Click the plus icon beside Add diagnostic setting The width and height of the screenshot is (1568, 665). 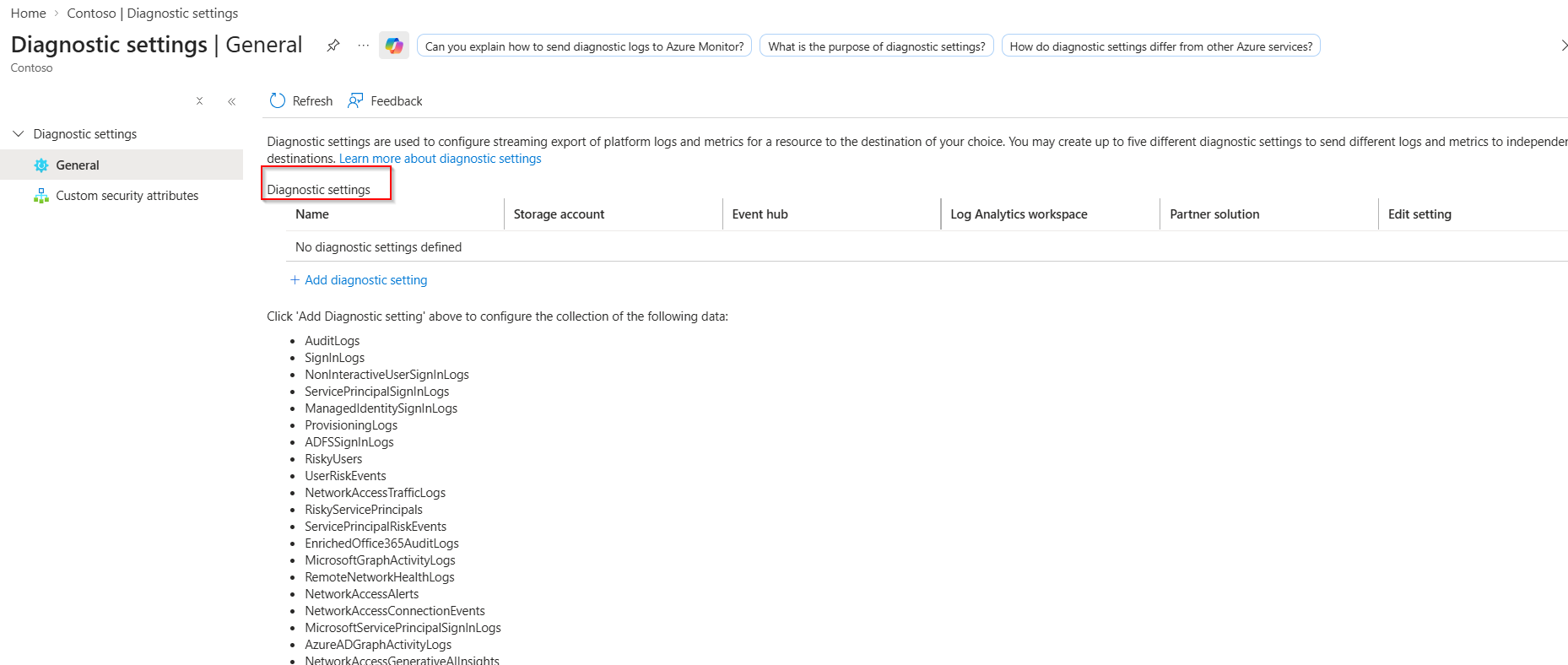click(295, 280)
